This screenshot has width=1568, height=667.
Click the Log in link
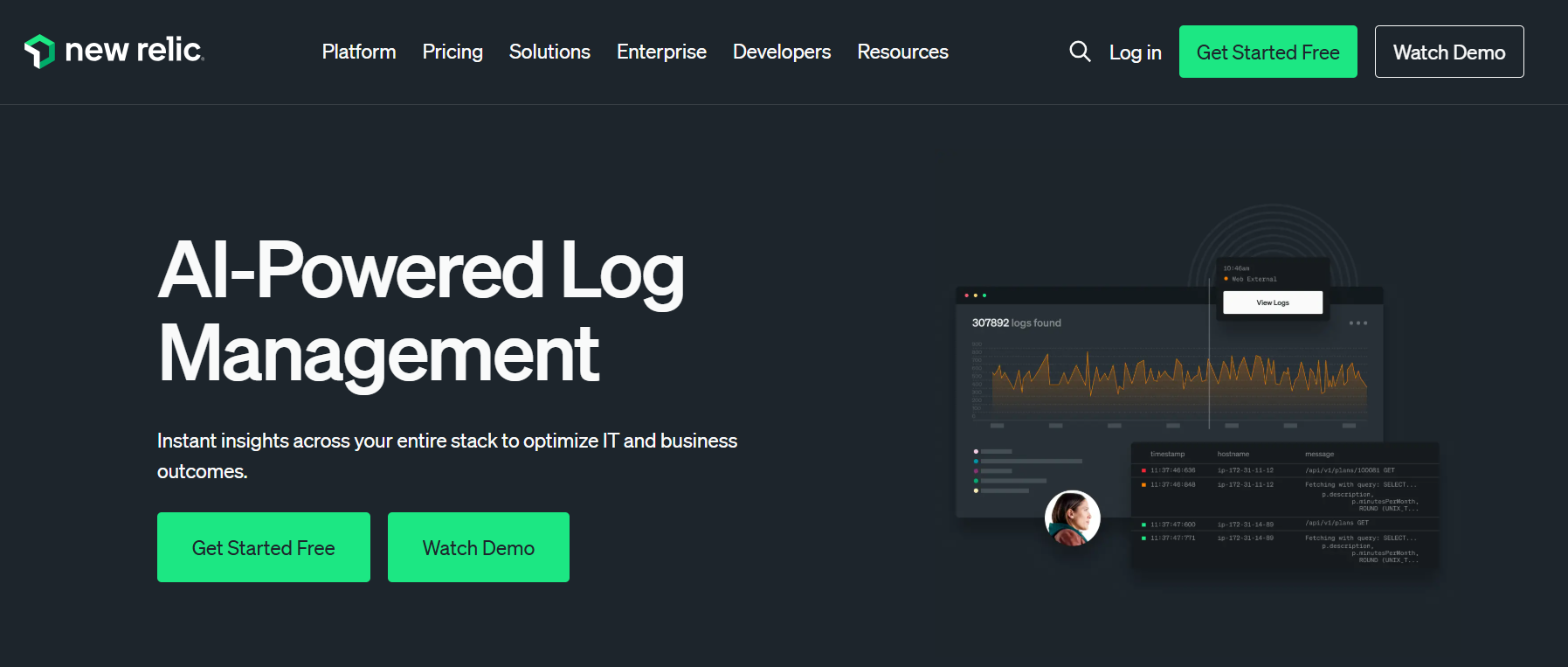point(1135,52)
